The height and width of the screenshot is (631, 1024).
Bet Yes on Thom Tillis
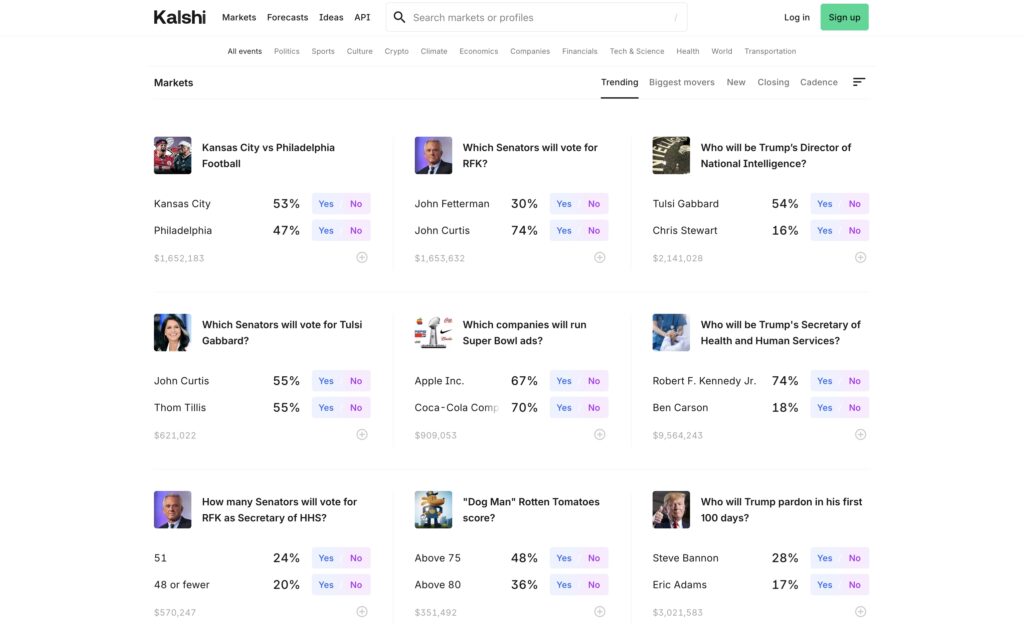(326, 408)
